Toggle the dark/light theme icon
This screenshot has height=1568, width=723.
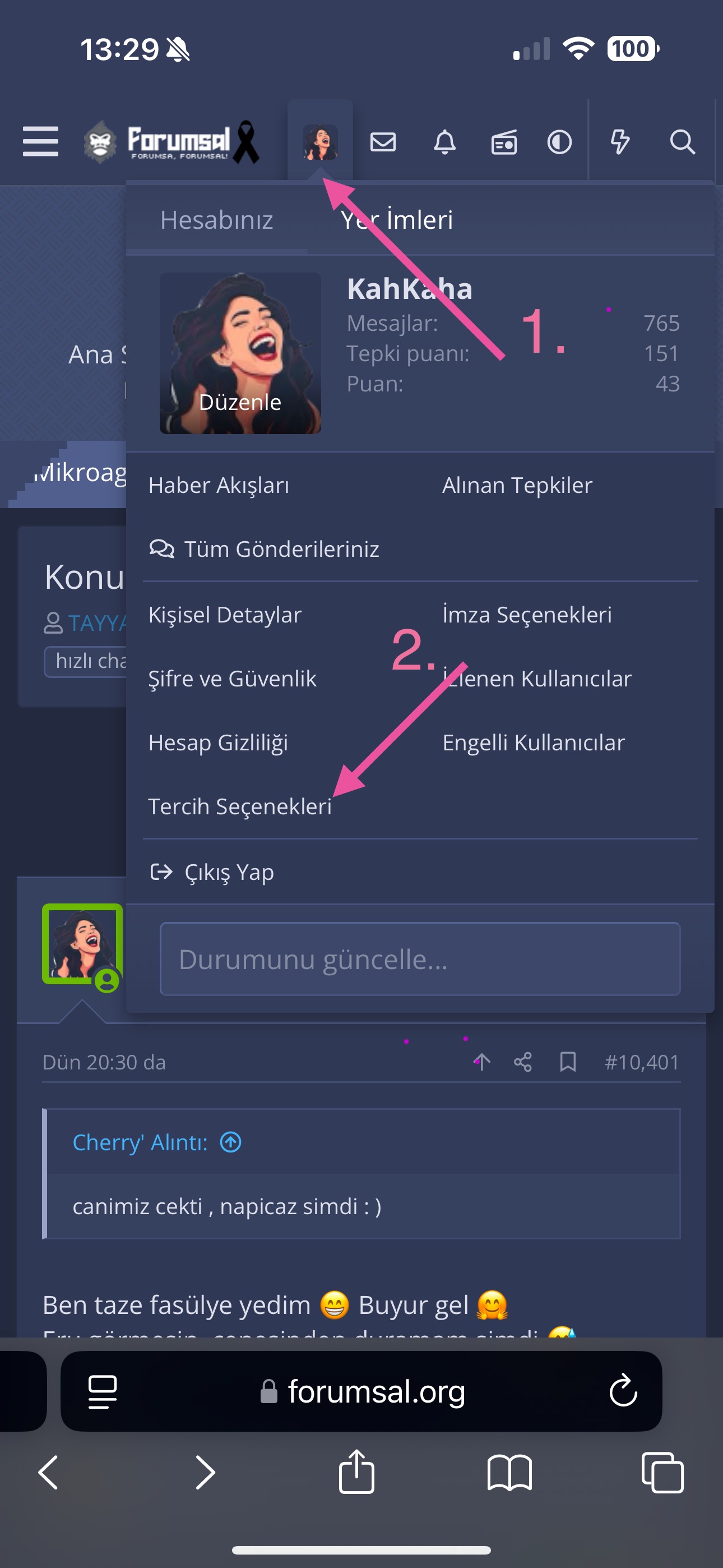(559, 142)
